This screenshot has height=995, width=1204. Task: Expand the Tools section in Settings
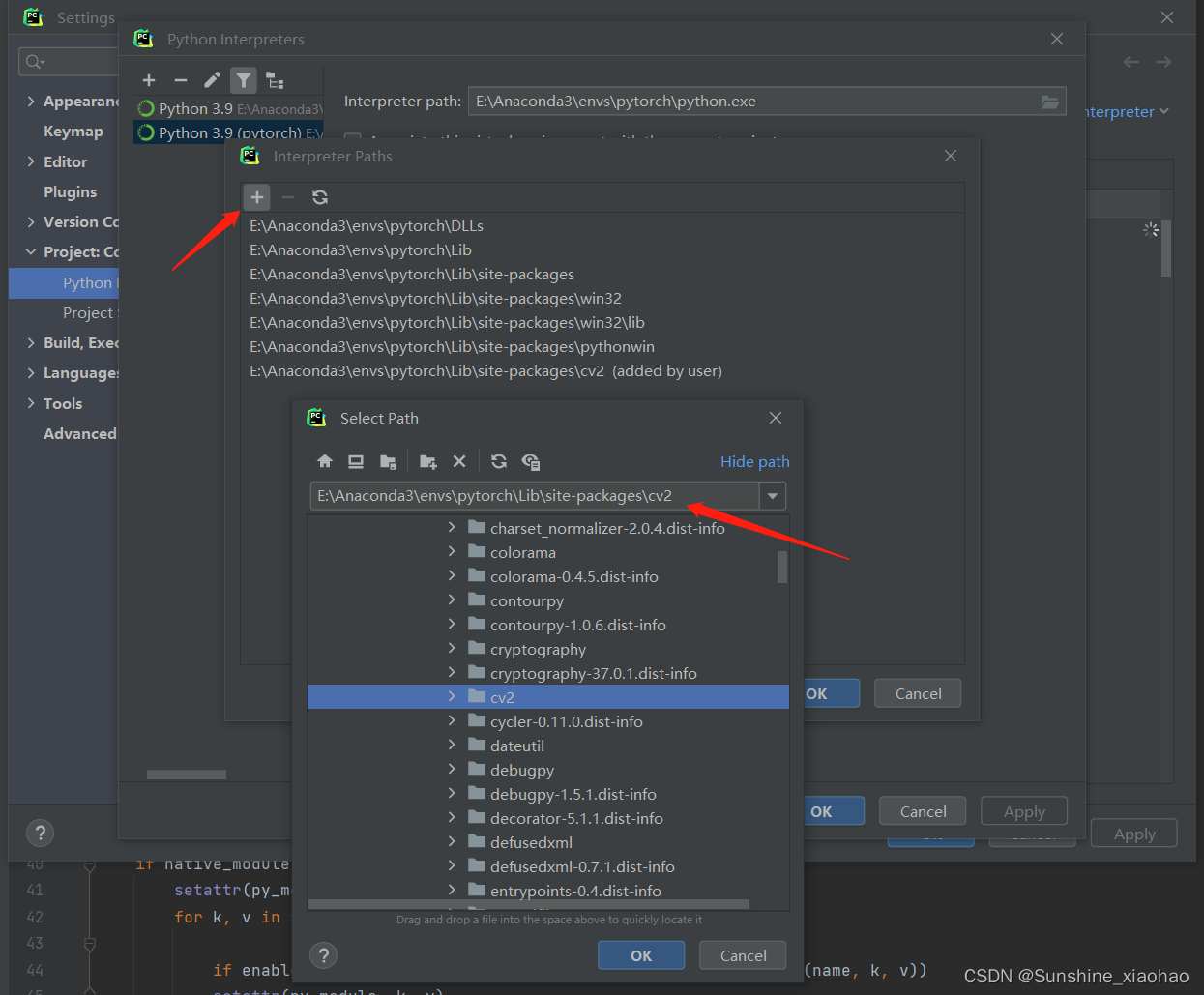(x=31, y=403)
